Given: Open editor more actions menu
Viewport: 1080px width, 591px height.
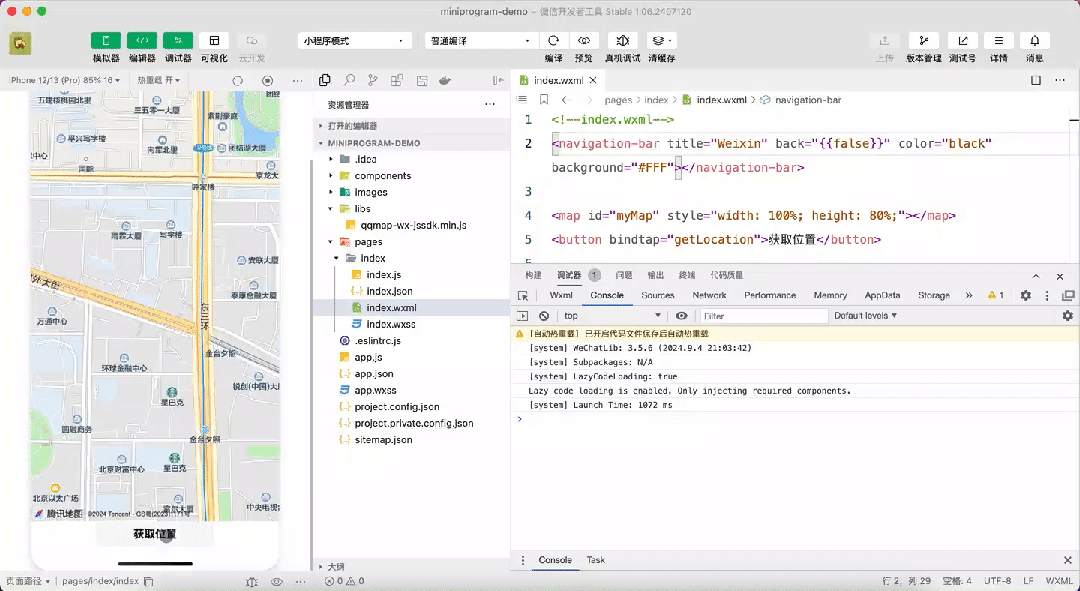Looking at the screenshot, I should point(1060,81).
